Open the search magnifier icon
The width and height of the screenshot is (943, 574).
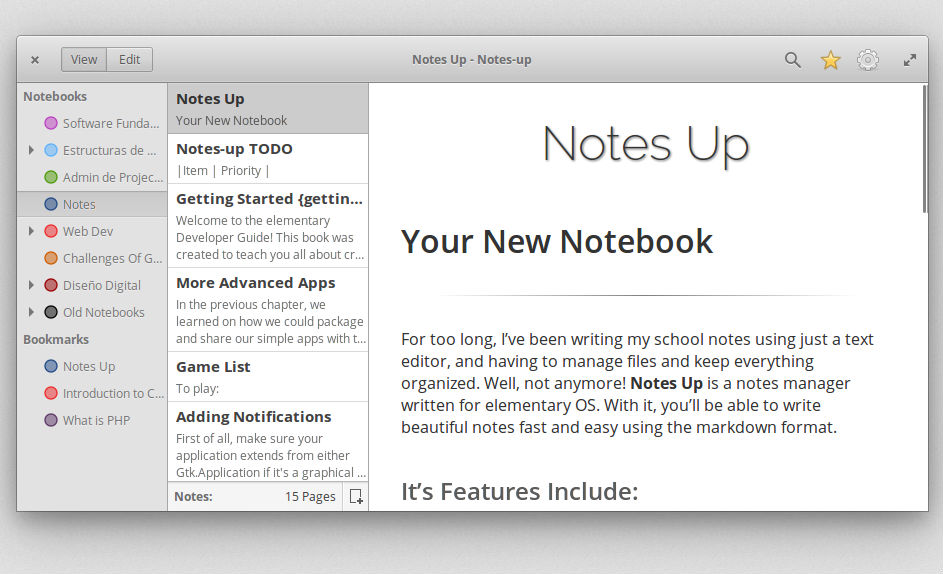[793, 60]
